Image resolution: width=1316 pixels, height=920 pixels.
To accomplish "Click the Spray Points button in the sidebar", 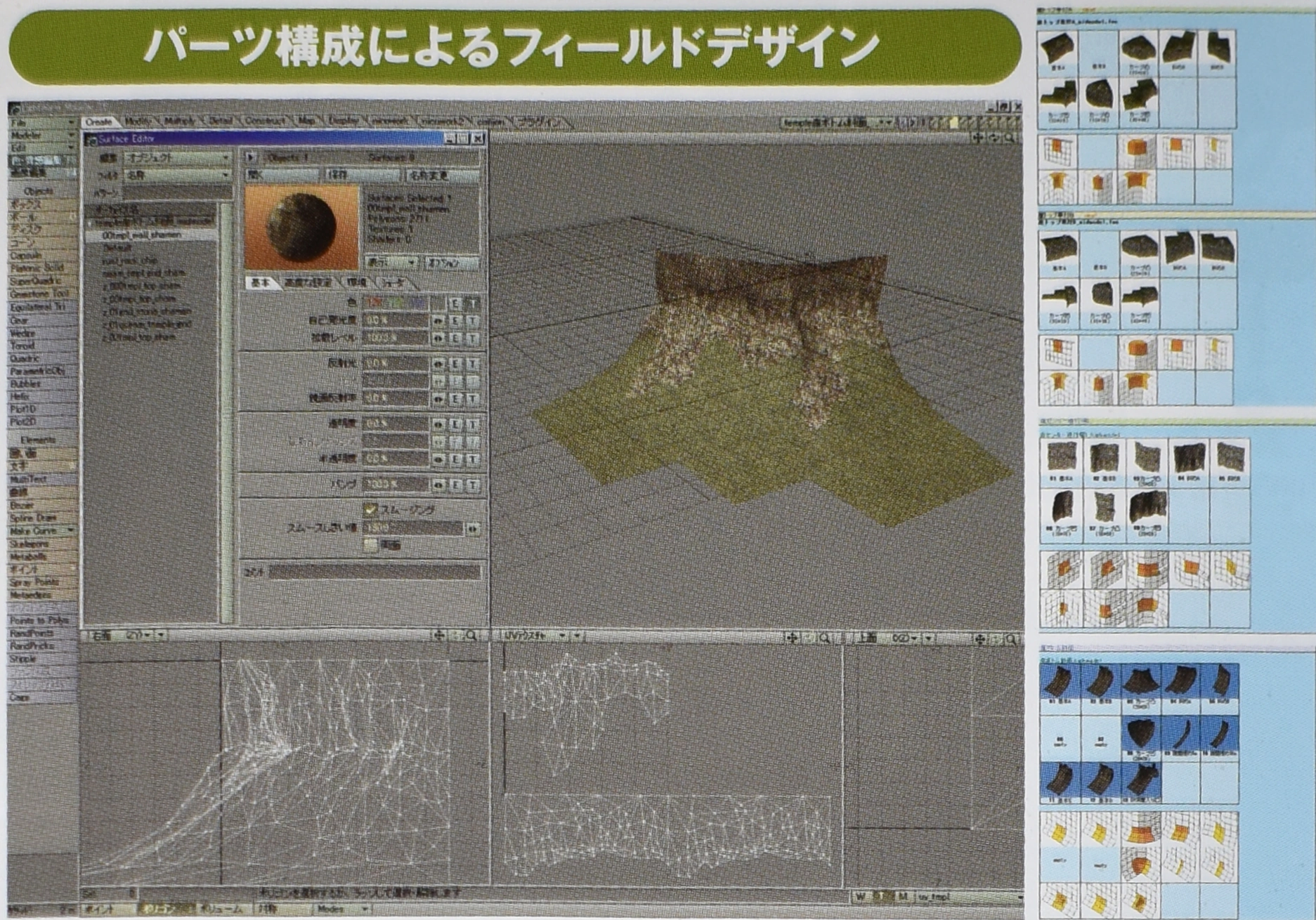I will tap(42, 582).
